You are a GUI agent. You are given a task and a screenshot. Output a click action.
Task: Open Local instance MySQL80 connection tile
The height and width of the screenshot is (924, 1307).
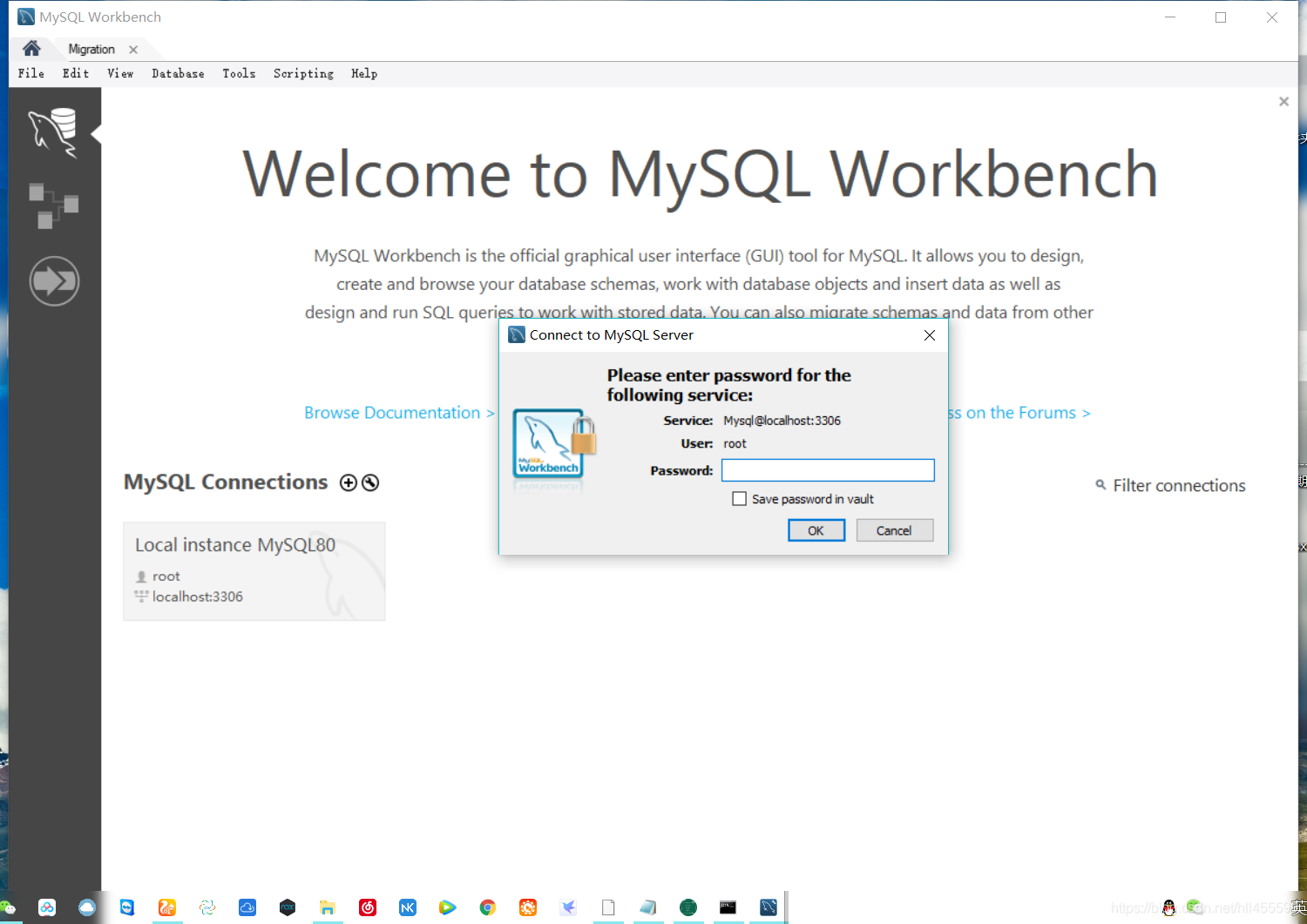[x=254, y=571]
